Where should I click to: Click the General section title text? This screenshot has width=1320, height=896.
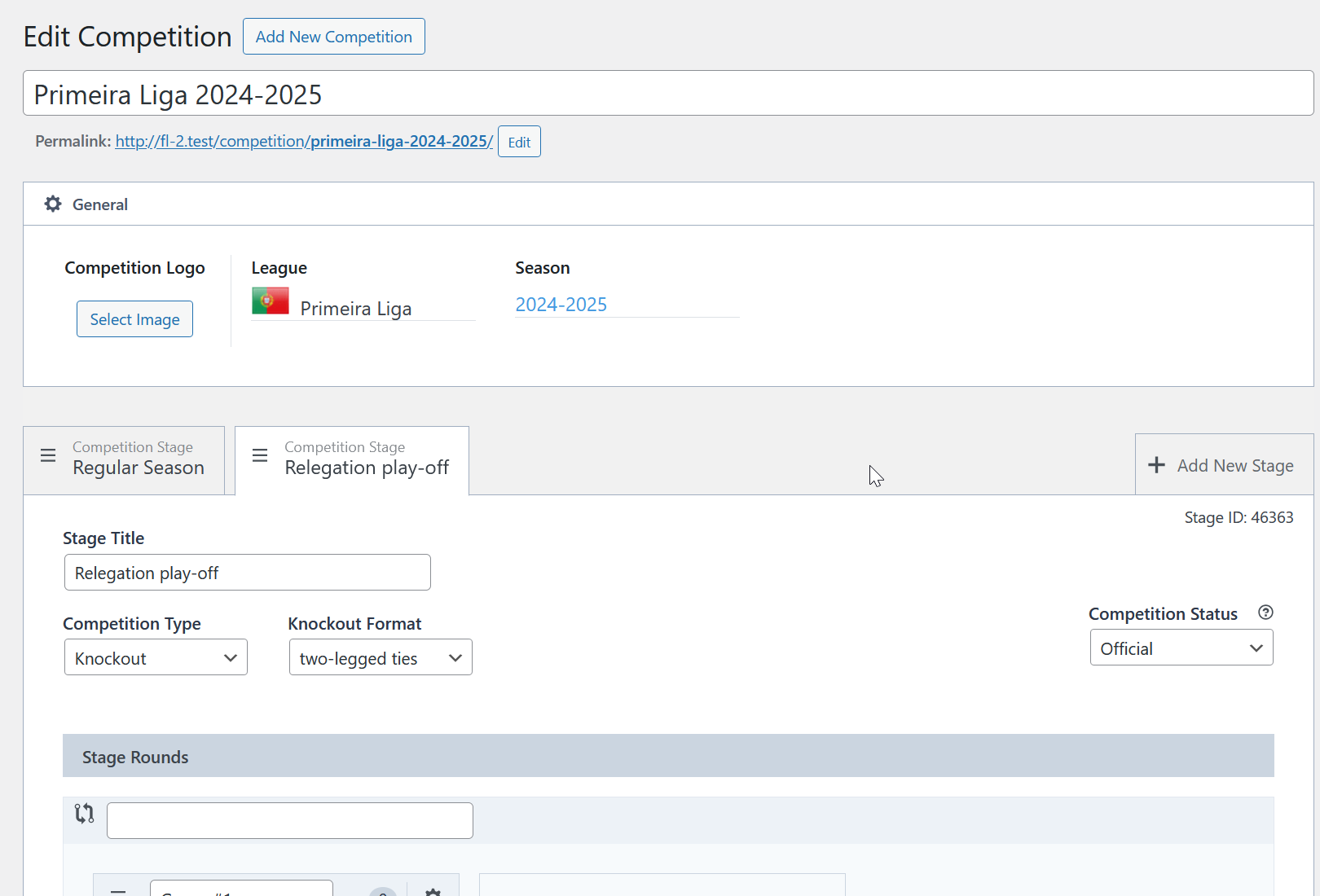(x=100, y=204)
